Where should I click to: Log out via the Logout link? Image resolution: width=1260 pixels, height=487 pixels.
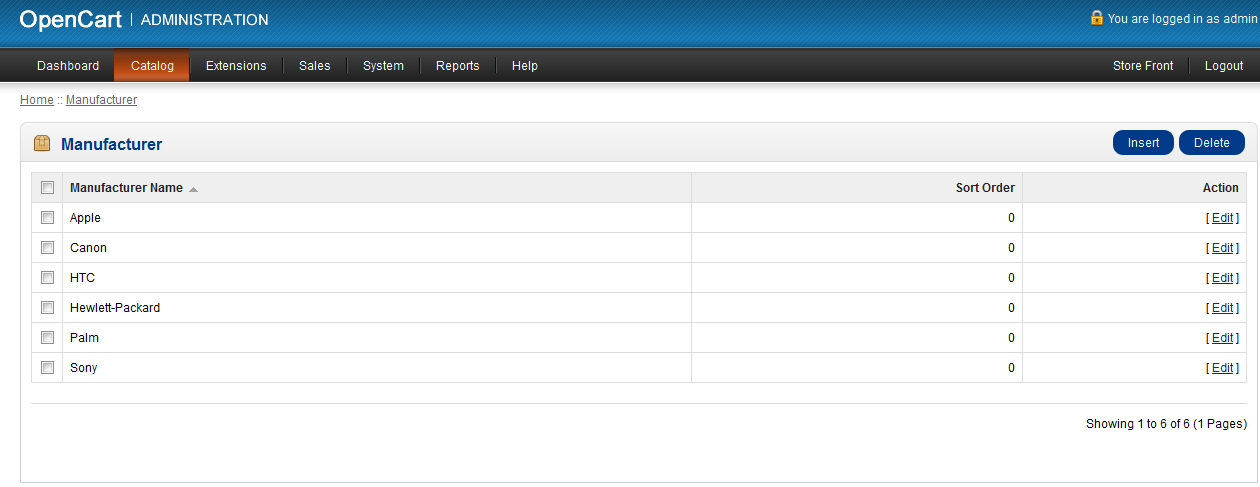pyautogui.click(x=1224, y=66)
